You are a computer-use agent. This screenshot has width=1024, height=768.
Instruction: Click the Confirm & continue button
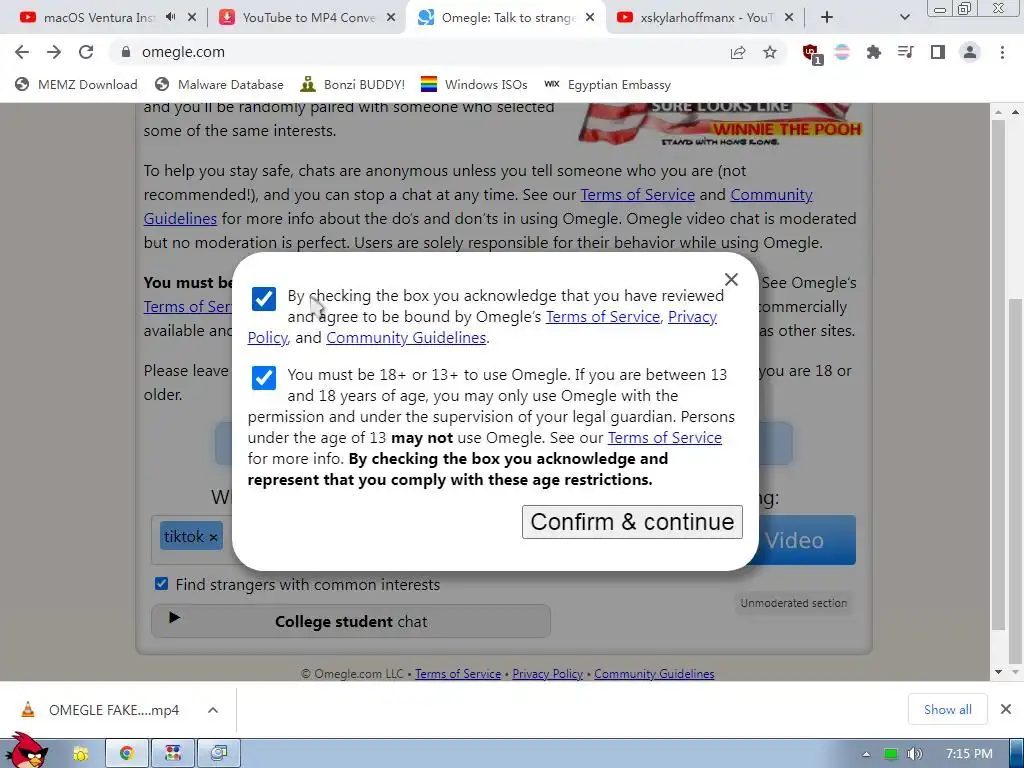632,522
